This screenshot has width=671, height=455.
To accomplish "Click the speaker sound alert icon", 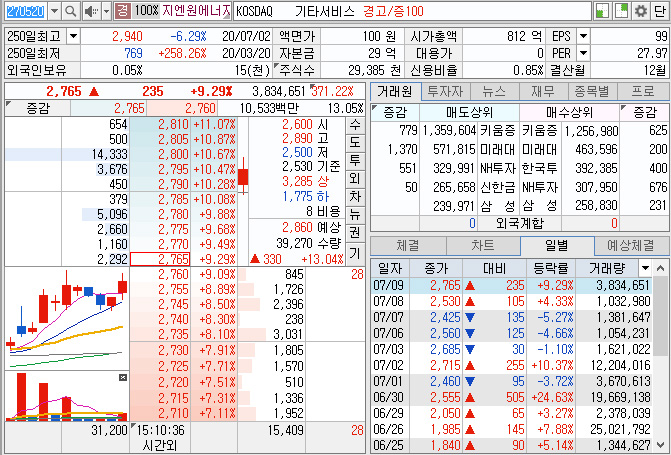I will 91,11.
